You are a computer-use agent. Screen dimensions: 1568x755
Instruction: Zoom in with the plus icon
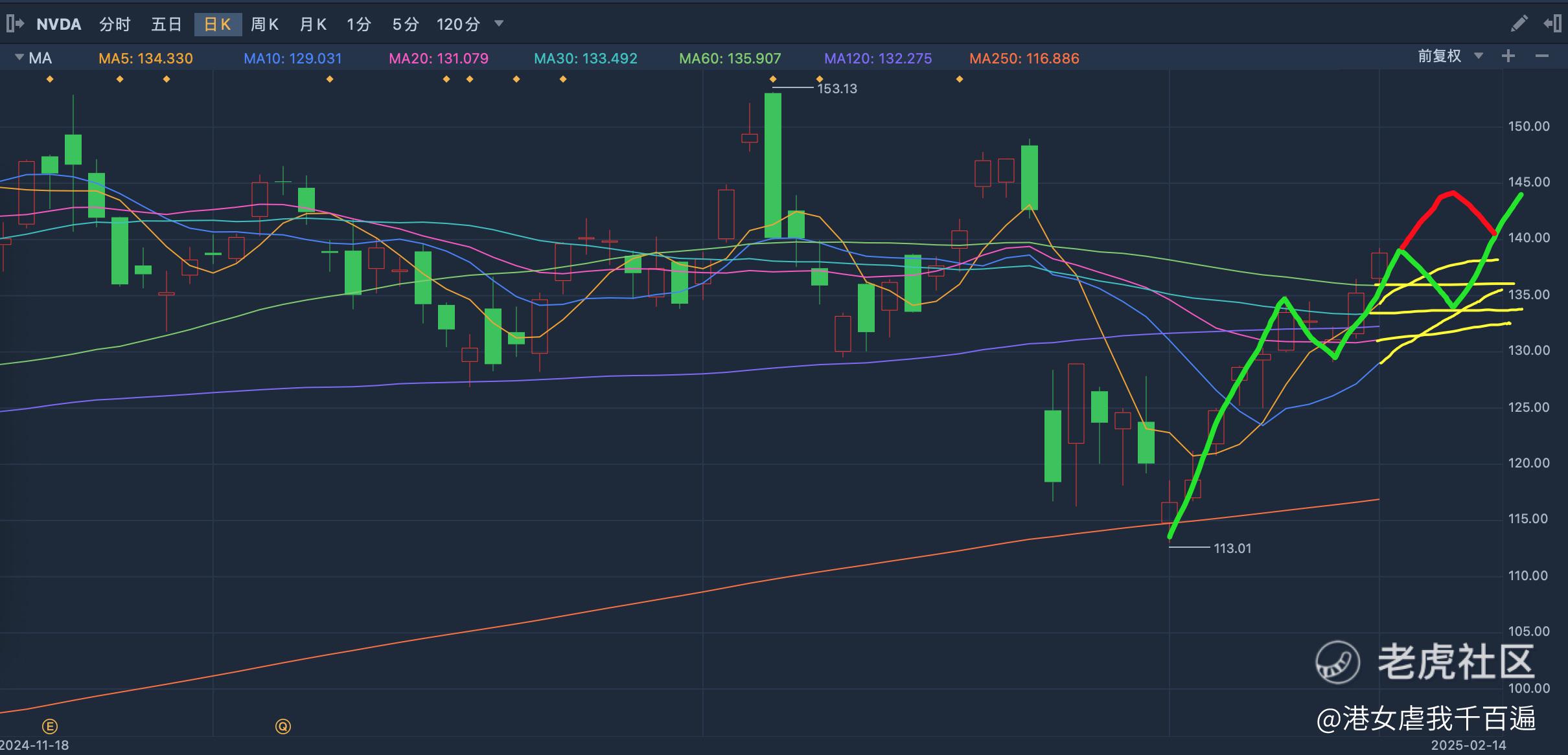point(1508,56)
